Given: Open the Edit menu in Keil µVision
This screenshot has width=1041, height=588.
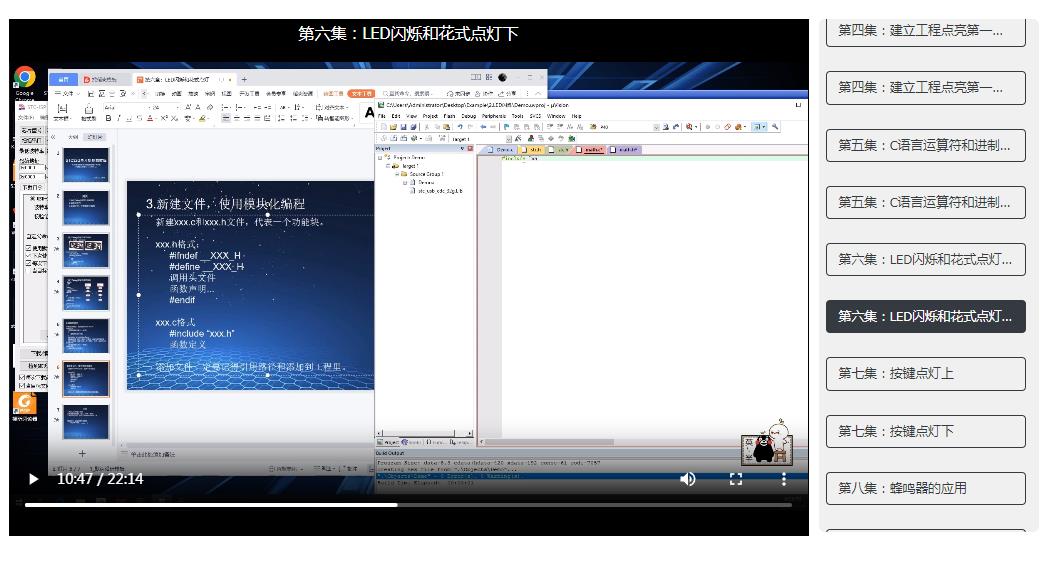Looking at the screenshot, I should 396,116.
